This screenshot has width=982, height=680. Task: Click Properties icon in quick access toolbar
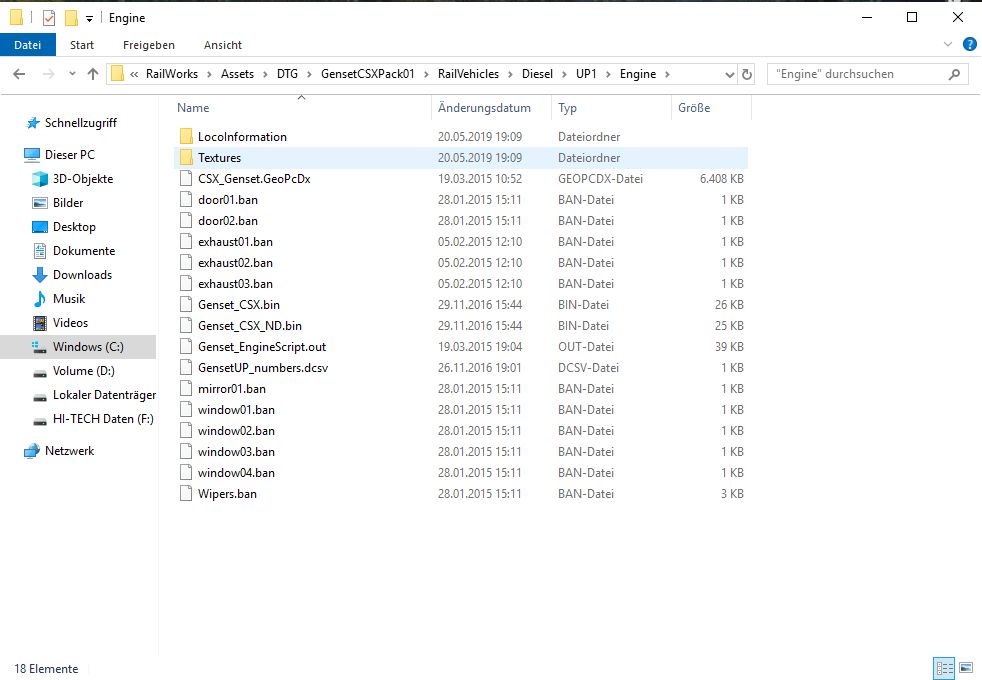click(49, 18)
